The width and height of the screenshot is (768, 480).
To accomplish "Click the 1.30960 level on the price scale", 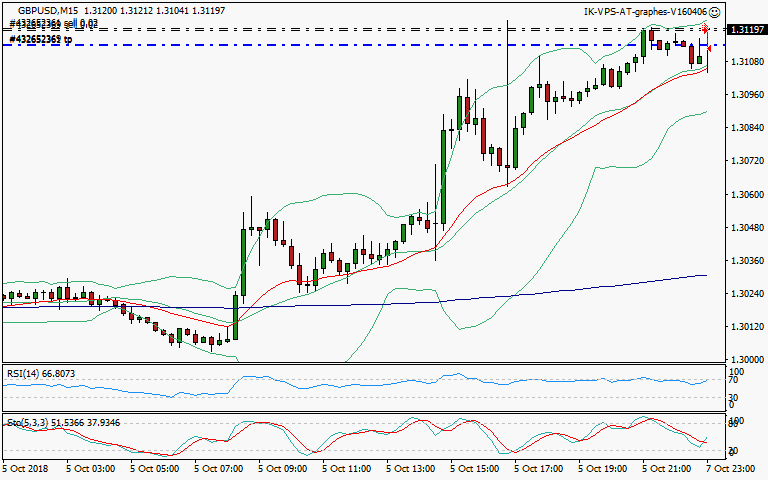I will click(743, 96).
